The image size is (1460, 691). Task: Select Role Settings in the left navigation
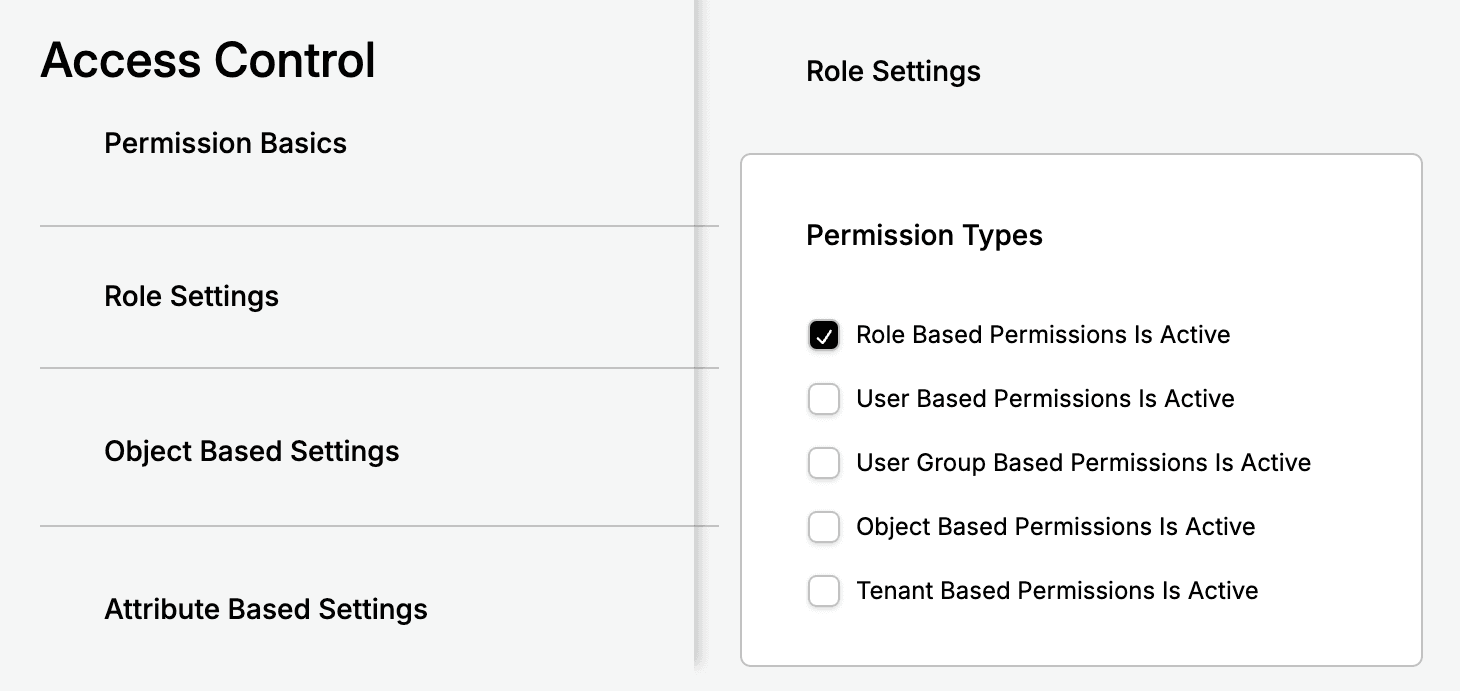(191, 296)
